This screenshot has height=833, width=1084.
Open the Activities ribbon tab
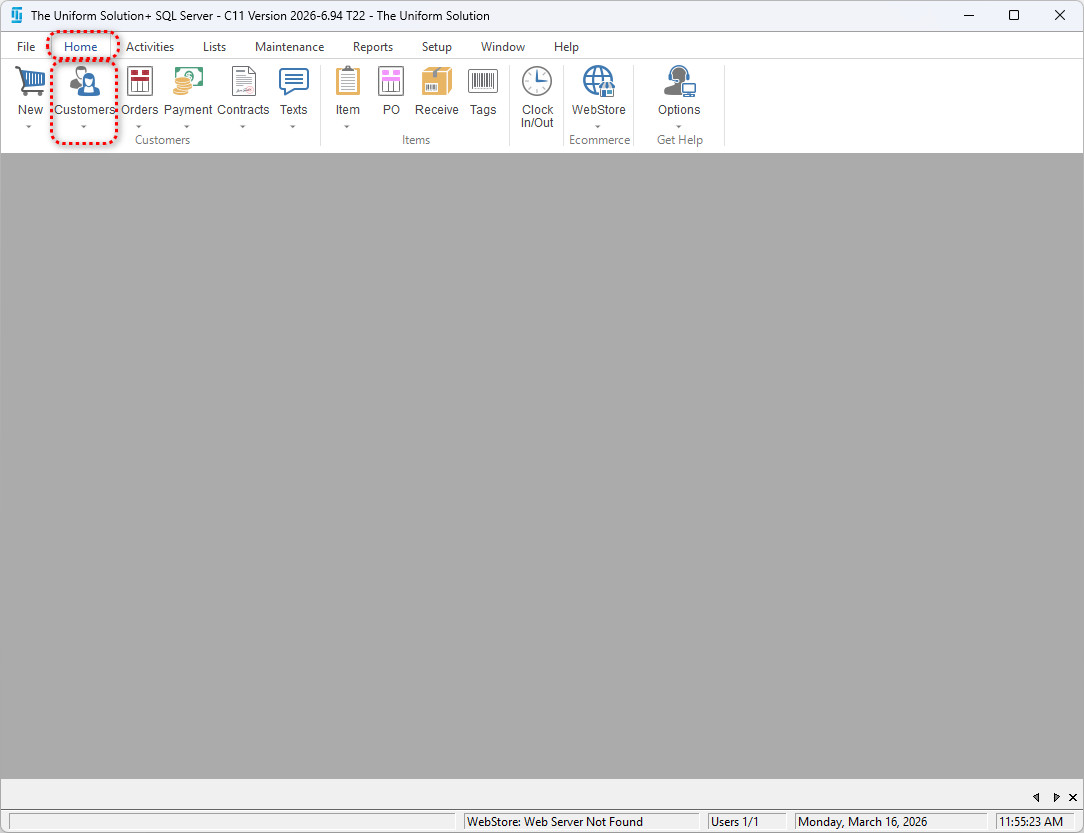(x=150, y=47)
